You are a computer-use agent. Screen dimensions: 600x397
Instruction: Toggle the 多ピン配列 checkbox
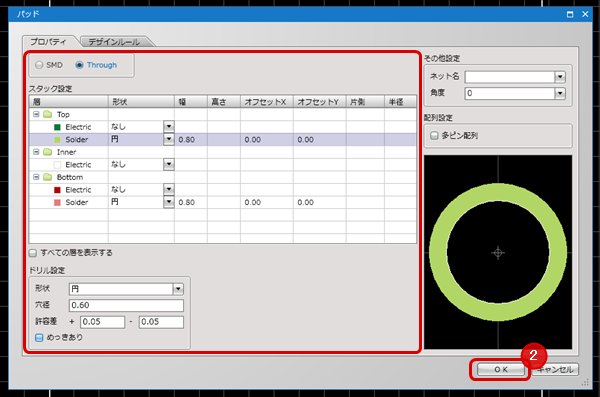click(434, 136)
